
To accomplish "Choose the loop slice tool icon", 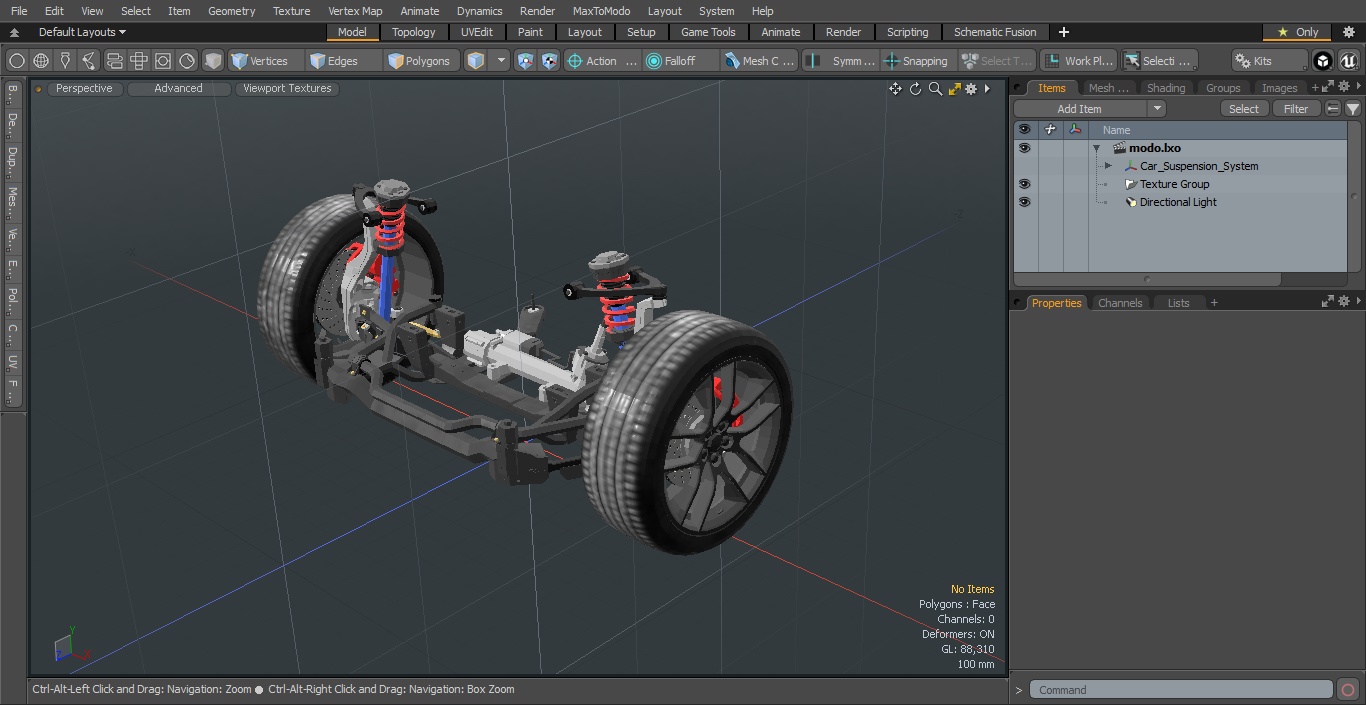I will 114,61.
